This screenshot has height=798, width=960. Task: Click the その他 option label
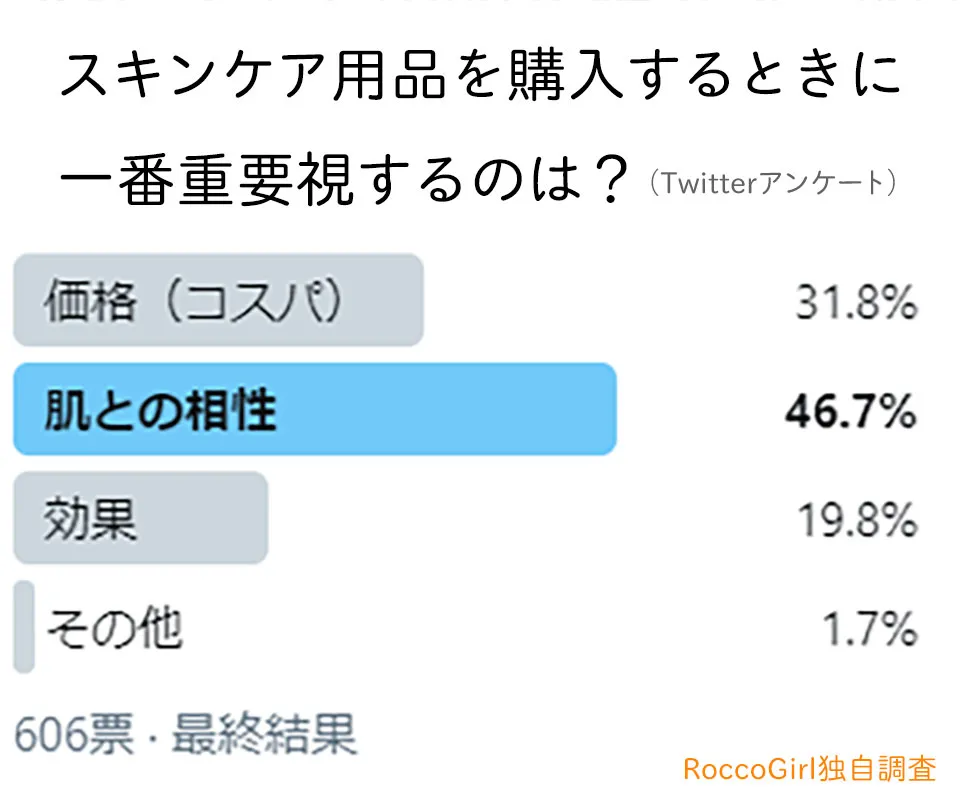(x=115, y=628)
